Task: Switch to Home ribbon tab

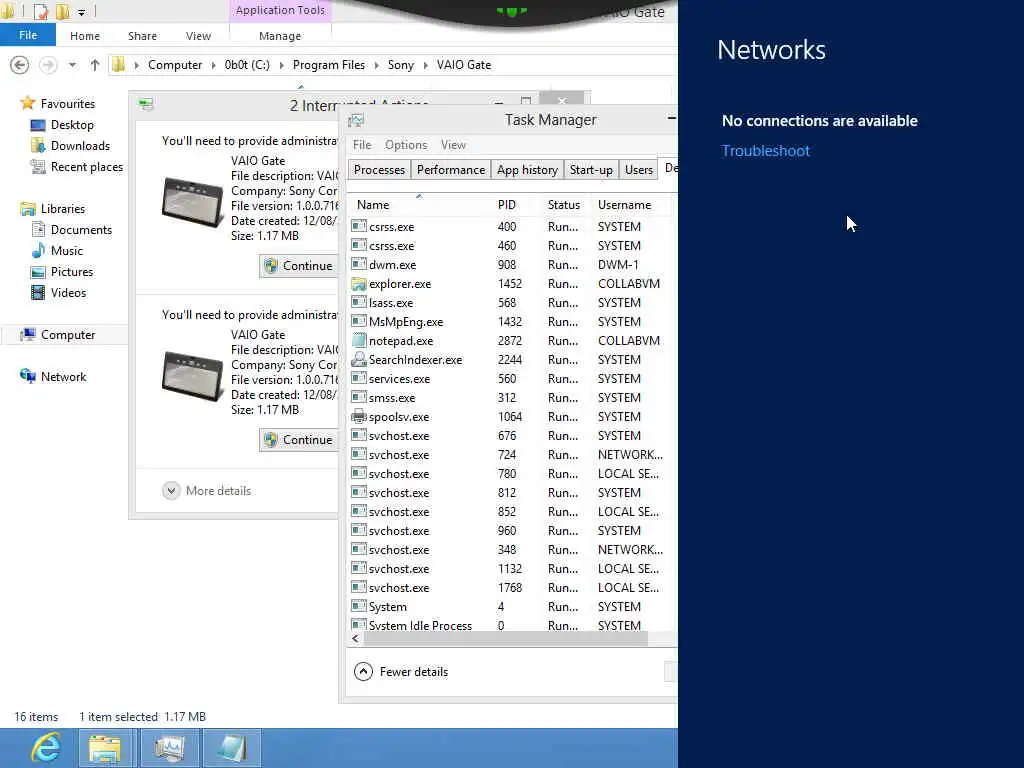Action: pyautogui.click(x=85, y=36)
